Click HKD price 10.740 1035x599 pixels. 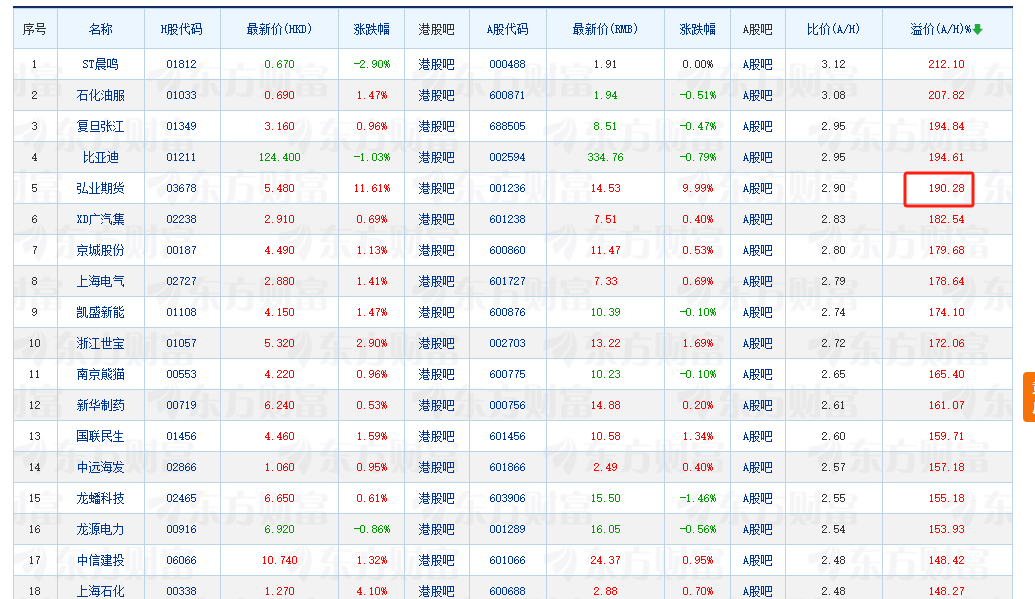(x=279, y=561)
